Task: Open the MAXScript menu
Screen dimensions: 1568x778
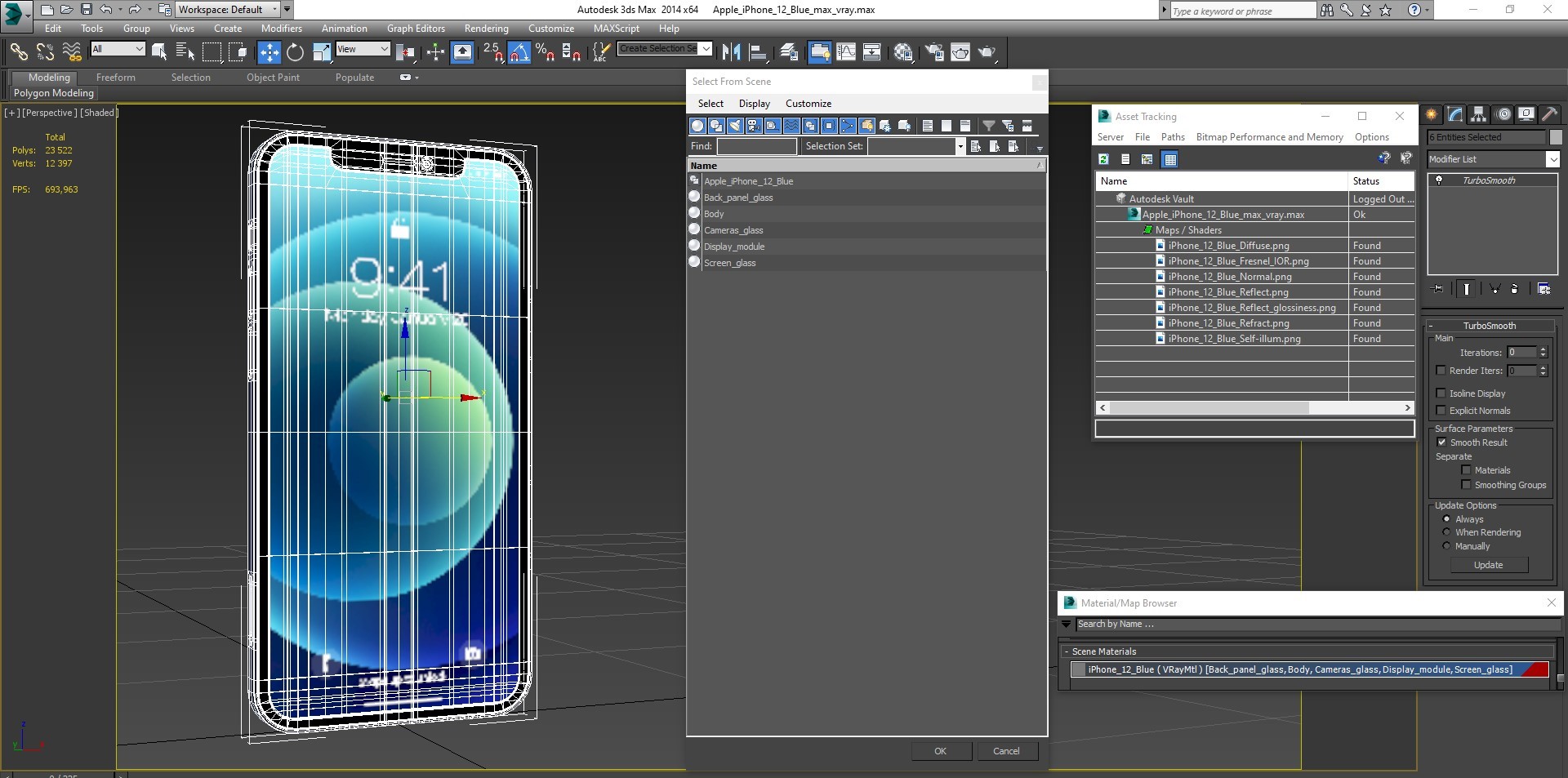Action: click(x=616, y=29)
